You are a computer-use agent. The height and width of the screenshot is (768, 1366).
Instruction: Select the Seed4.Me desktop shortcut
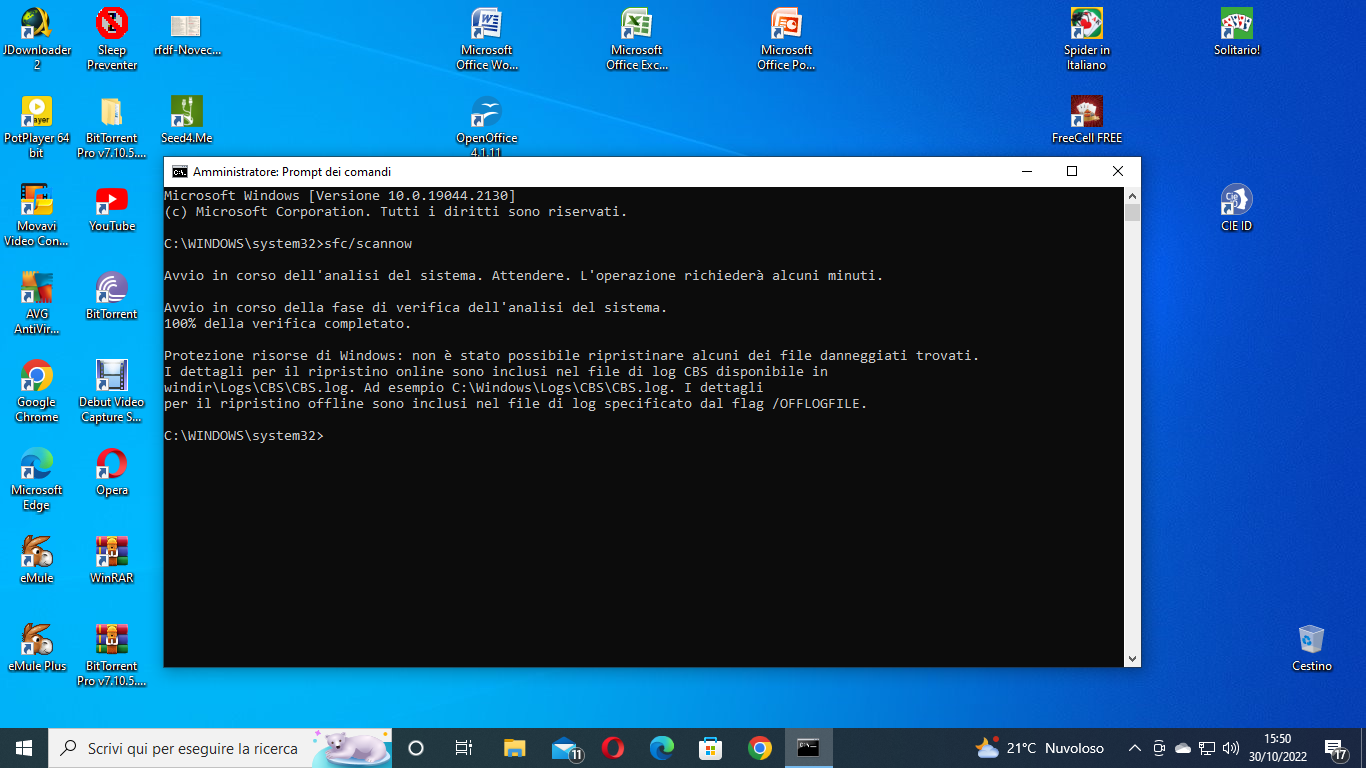pyautogui.click(x=187, y=119)
